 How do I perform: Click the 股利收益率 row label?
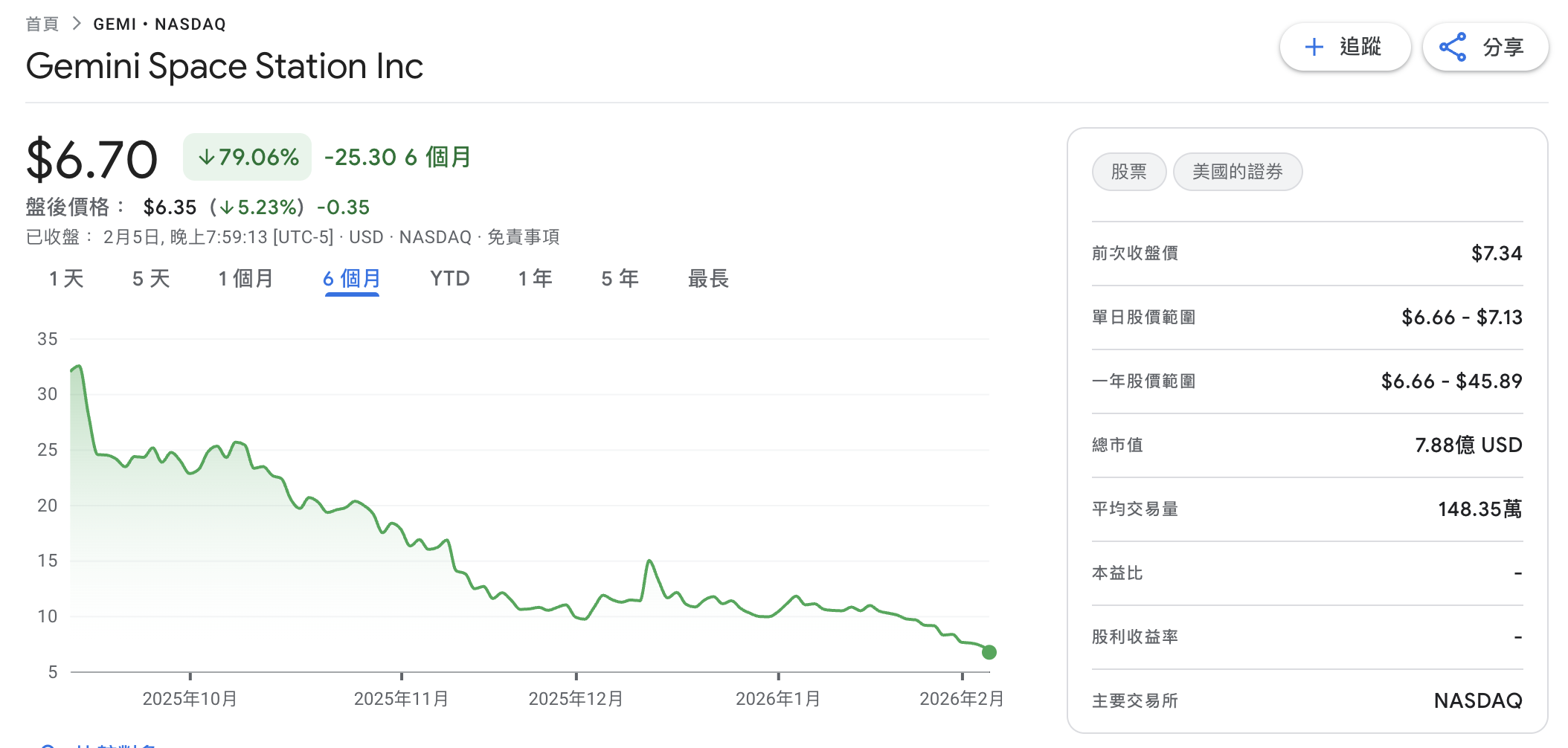click(x=1135, y=637)
